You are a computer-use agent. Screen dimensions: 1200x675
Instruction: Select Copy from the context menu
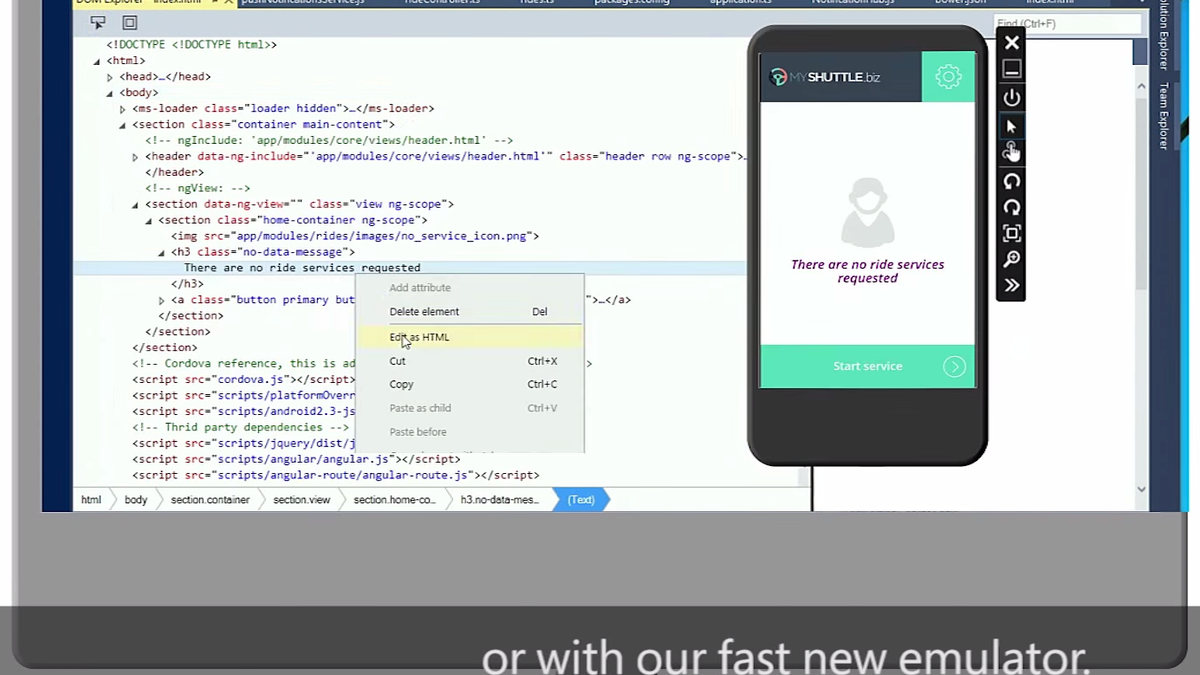[470, 384]
